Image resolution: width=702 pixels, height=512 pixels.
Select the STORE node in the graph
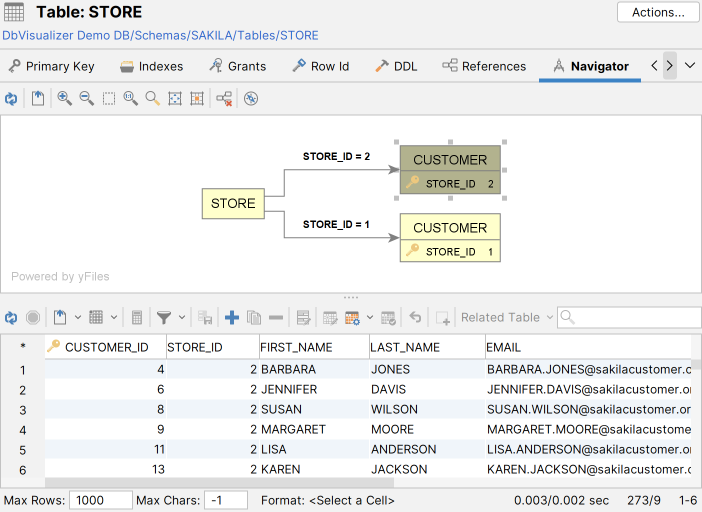click(x=233, y=203)
